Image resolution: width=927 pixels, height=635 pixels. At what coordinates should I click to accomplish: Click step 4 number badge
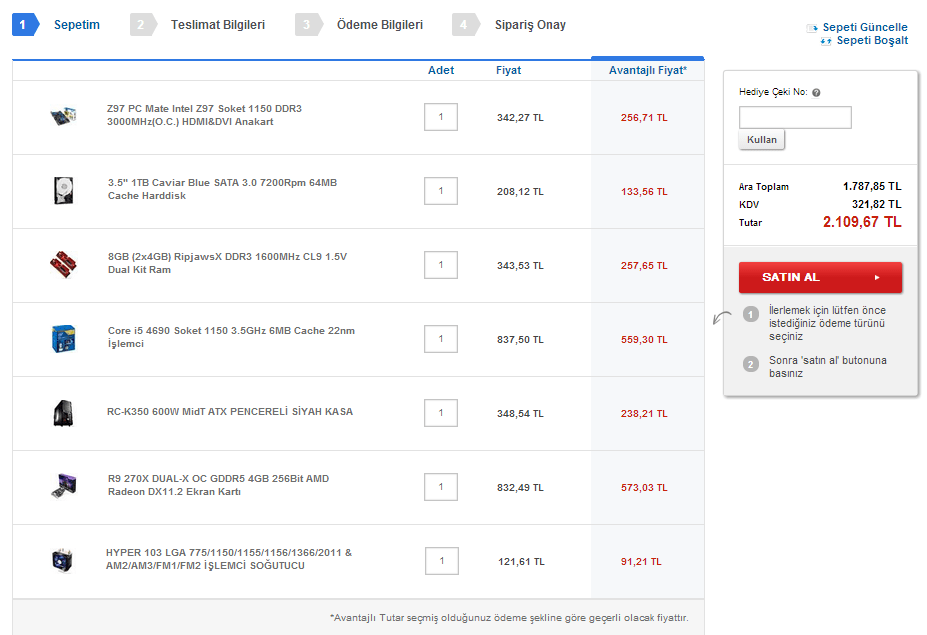(465, 25)
